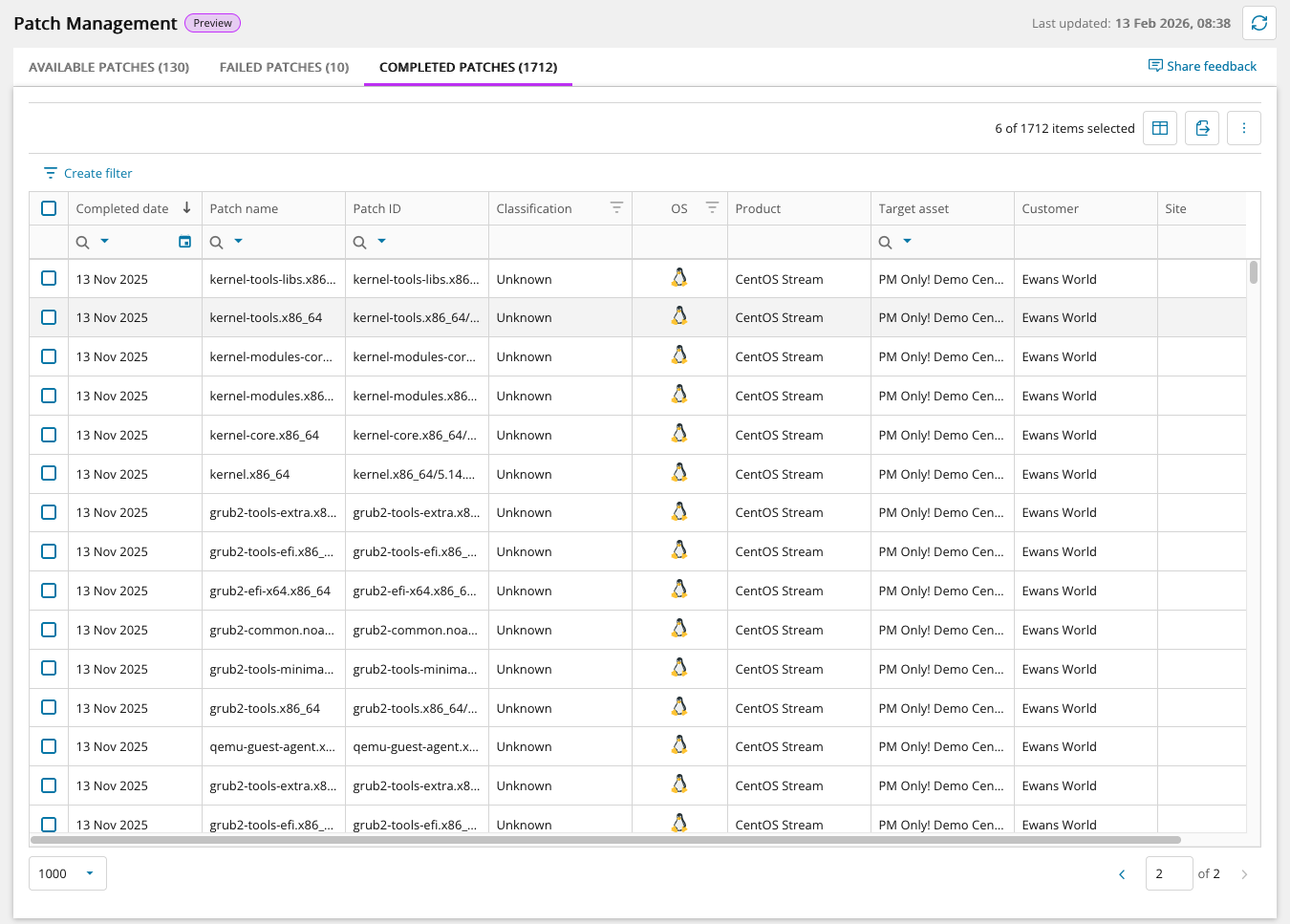Expand search options dropdown under Patch ID
This screenshot has height=924, width=1290.
(x=382, y=242)
